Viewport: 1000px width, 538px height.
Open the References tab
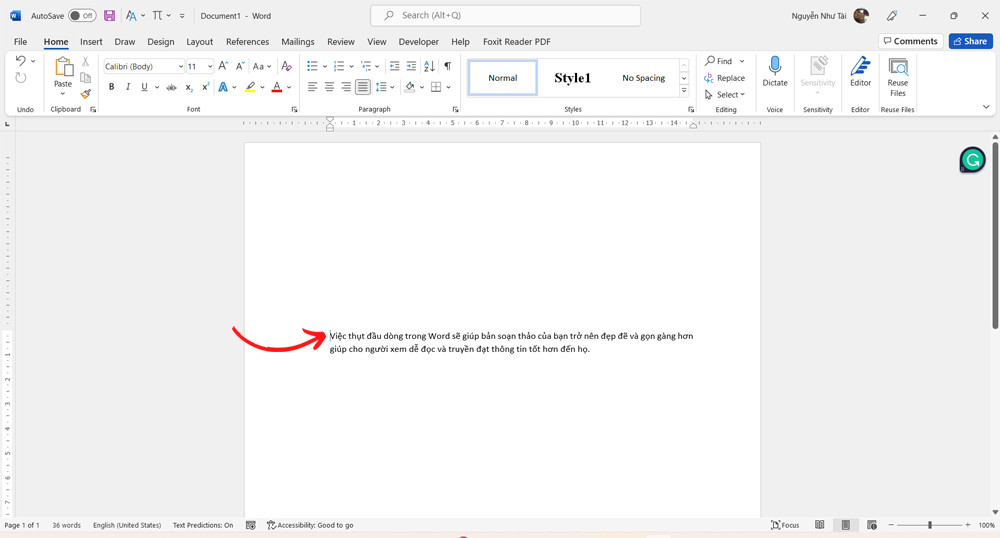click(247, 42)
